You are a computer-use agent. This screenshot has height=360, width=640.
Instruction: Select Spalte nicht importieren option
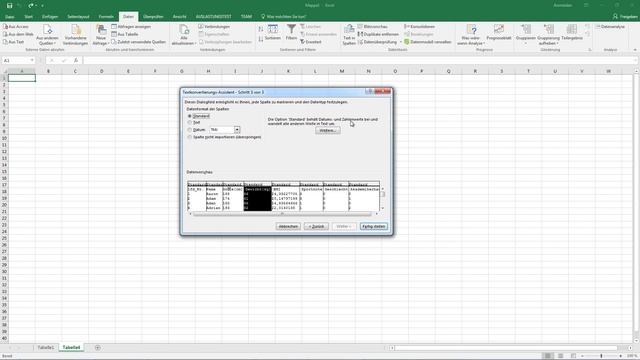[x=189, y=137]
